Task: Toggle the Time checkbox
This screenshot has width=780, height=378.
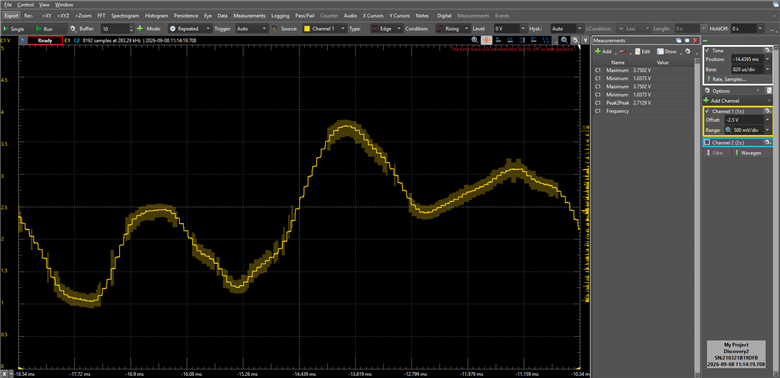Action: [707, 50]
